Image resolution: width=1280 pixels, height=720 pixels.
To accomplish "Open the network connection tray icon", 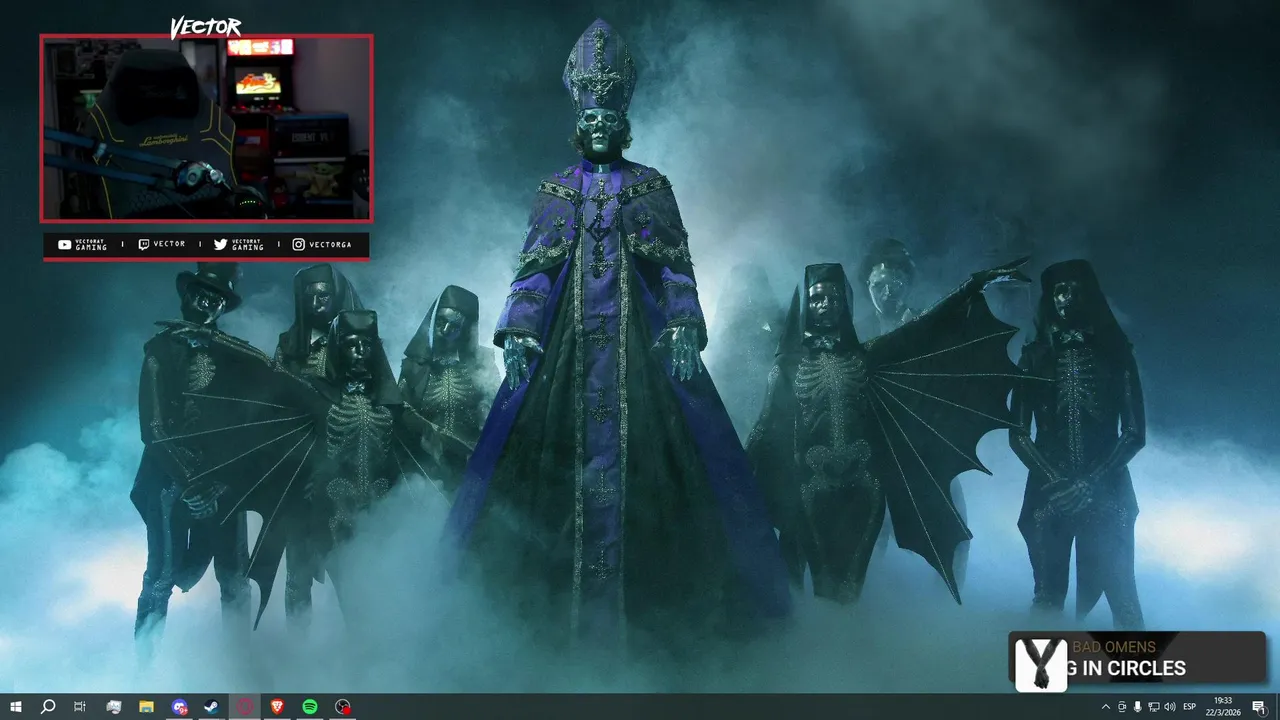I will click(1153, 707).
